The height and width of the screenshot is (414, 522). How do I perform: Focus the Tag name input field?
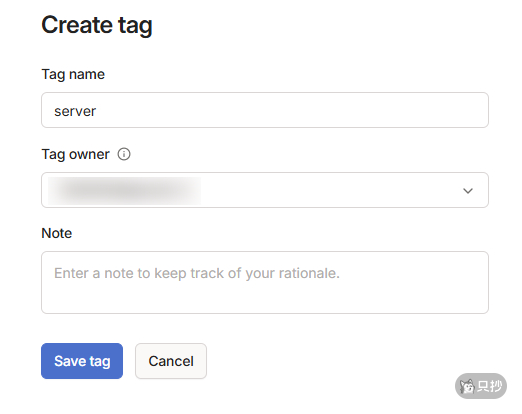(x=265, y=110)
